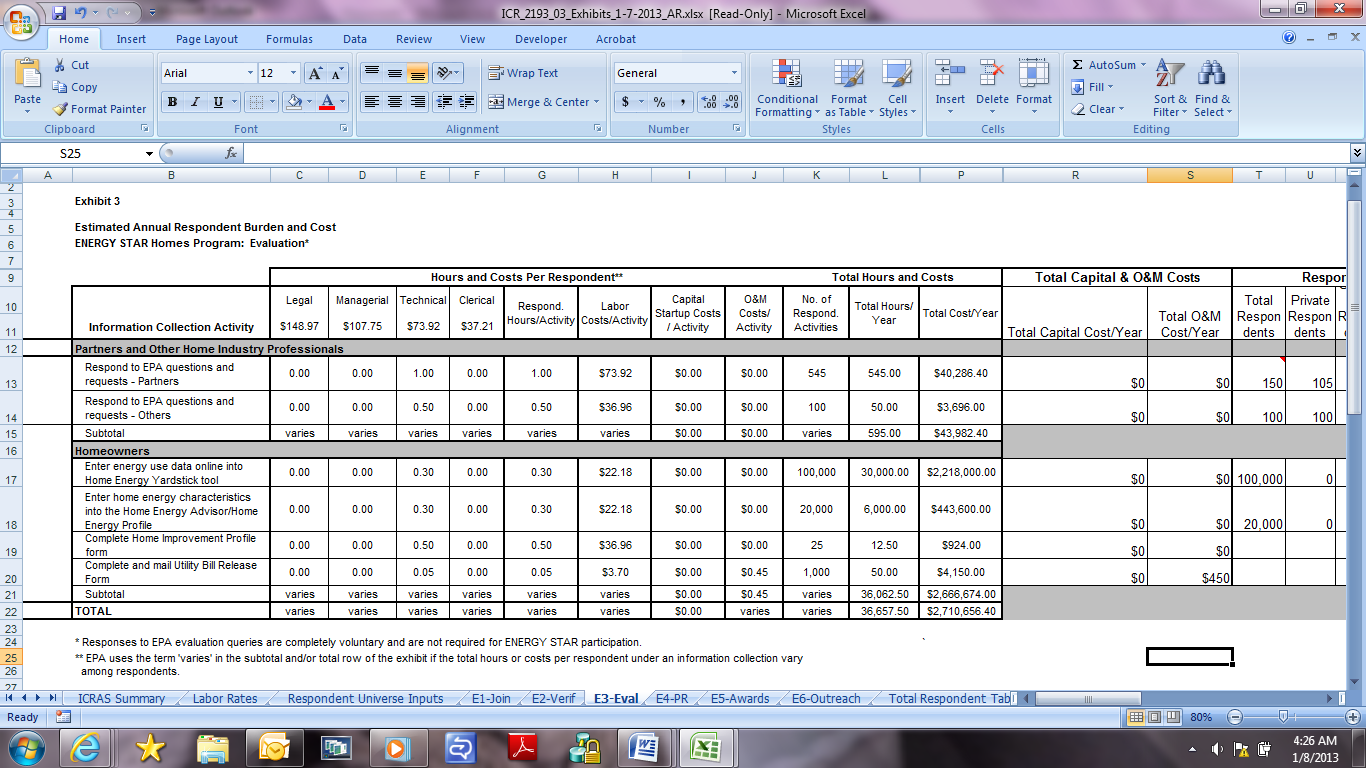Toggle Bold formatting
The image size is (1366, 768).
pos(172,102)
